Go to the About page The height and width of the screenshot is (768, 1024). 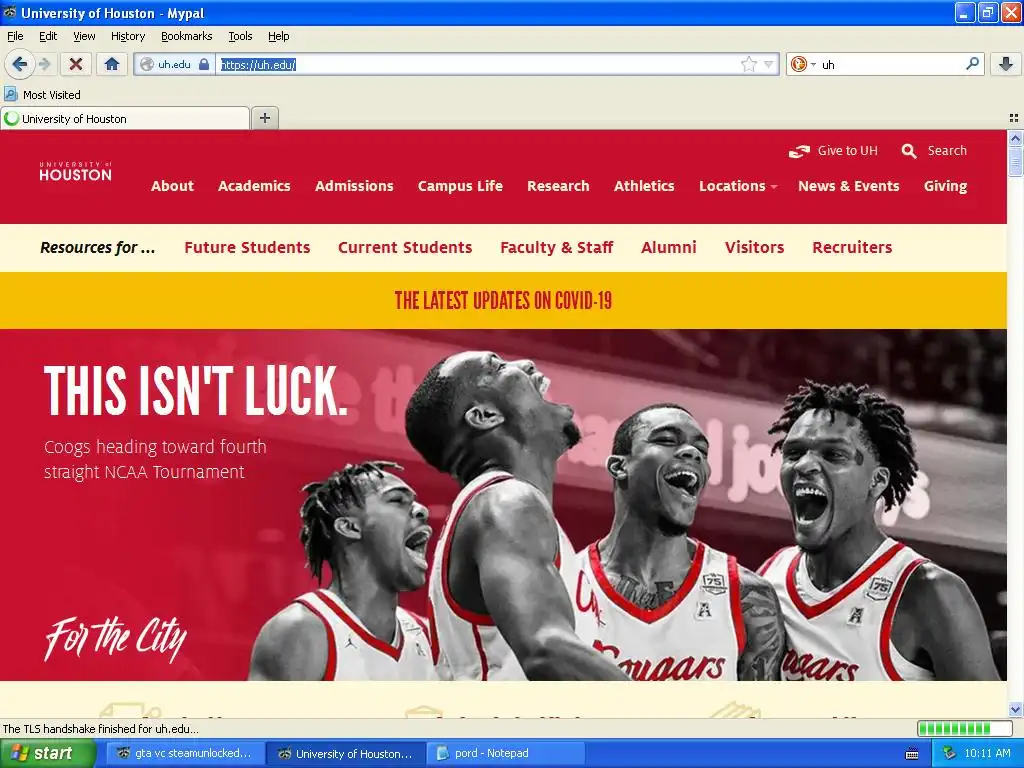click(x=172, y=186)
